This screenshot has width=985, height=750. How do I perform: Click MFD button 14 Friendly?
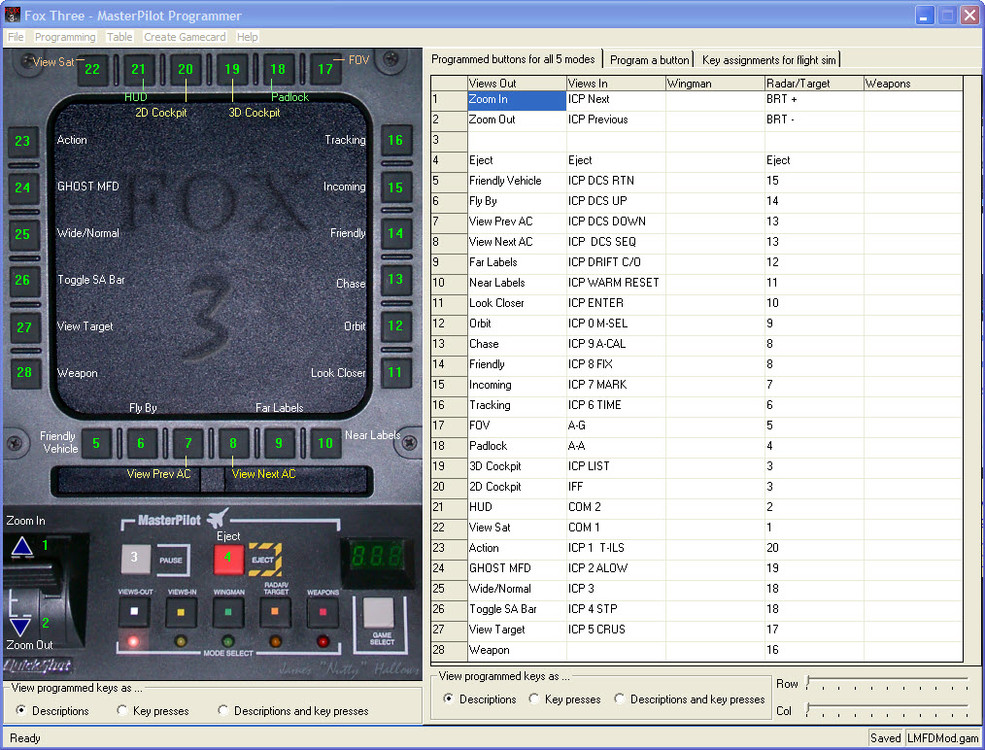[x=395, y=233]
